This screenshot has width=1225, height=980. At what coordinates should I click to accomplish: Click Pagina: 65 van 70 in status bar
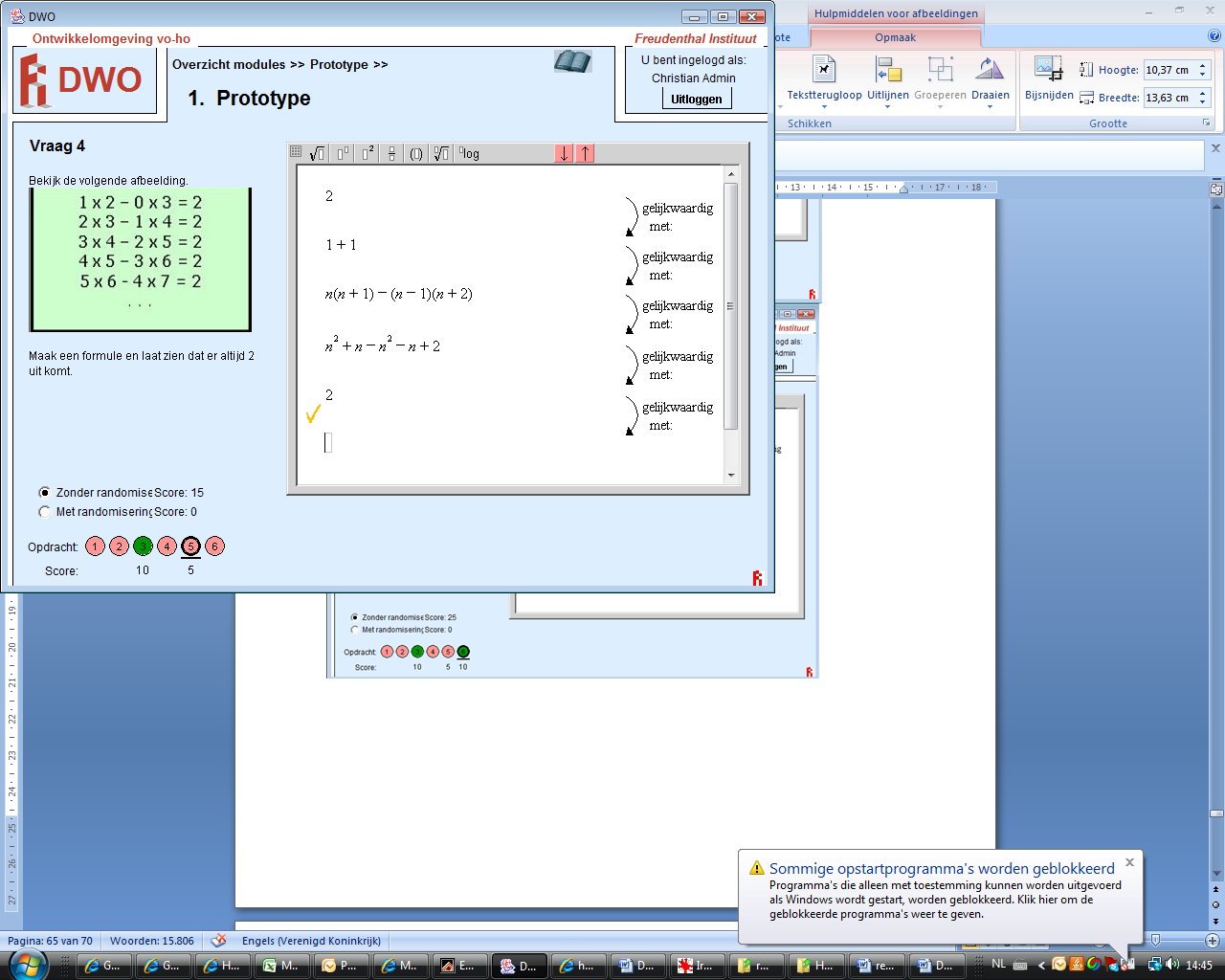tap(50, 941)
